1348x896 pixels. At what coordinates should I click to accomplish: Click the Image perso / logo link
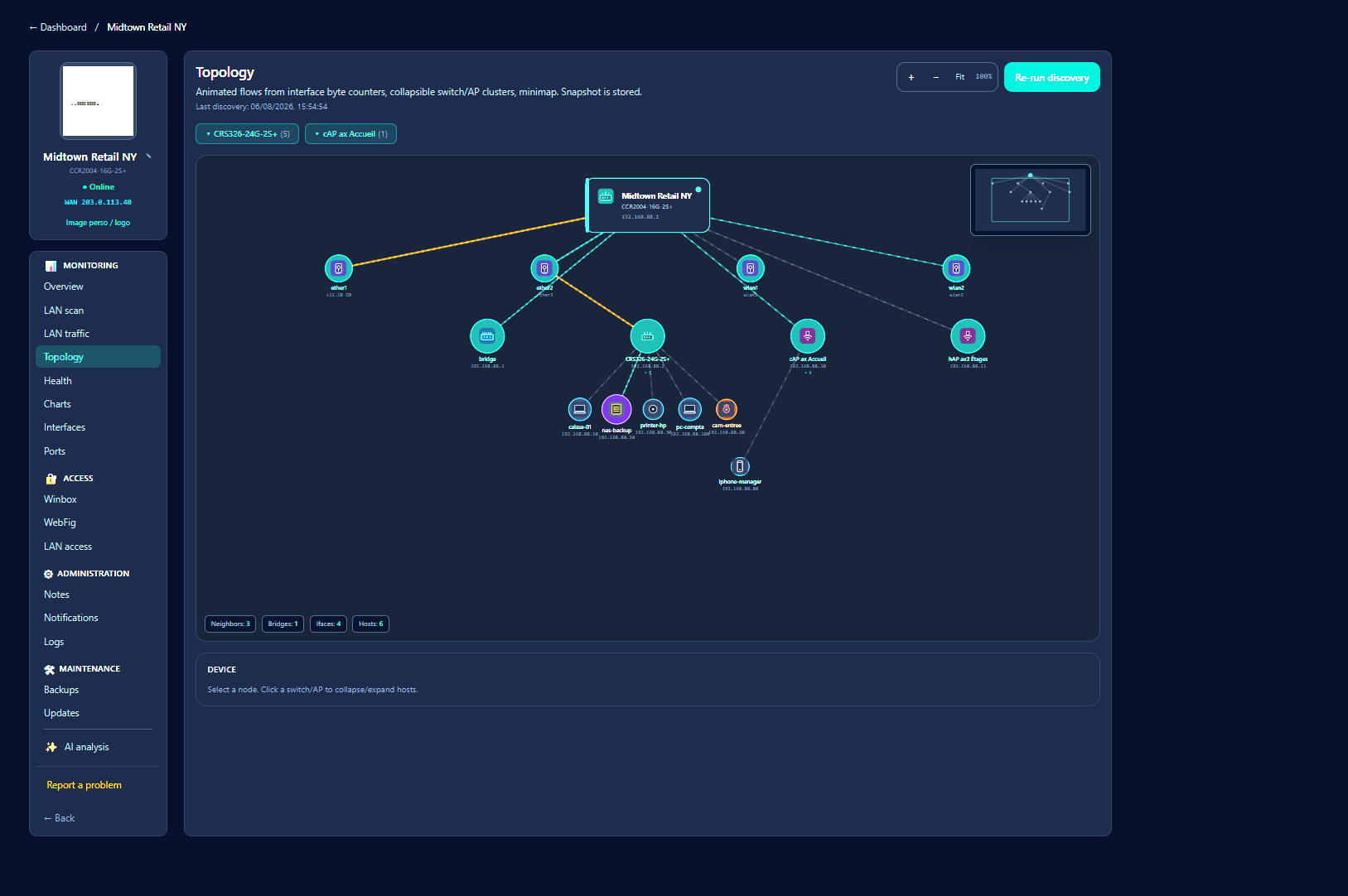pyautogui.click(x=98, y=223)
